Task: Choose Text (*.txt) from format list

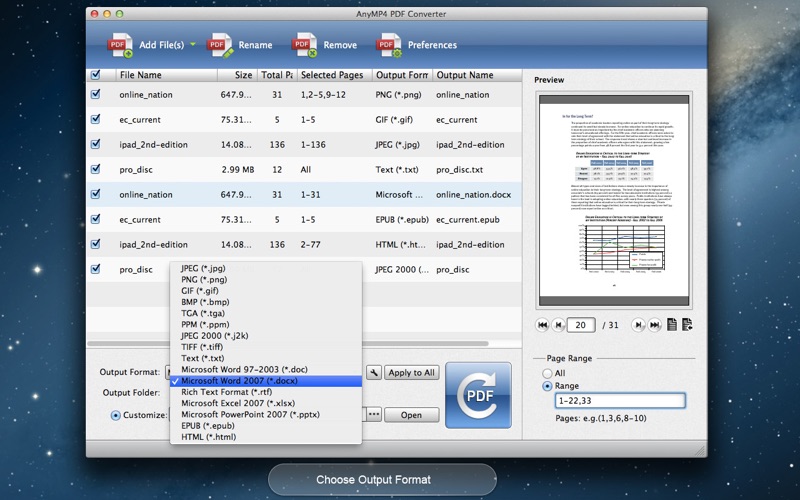Action: point(266,358)
